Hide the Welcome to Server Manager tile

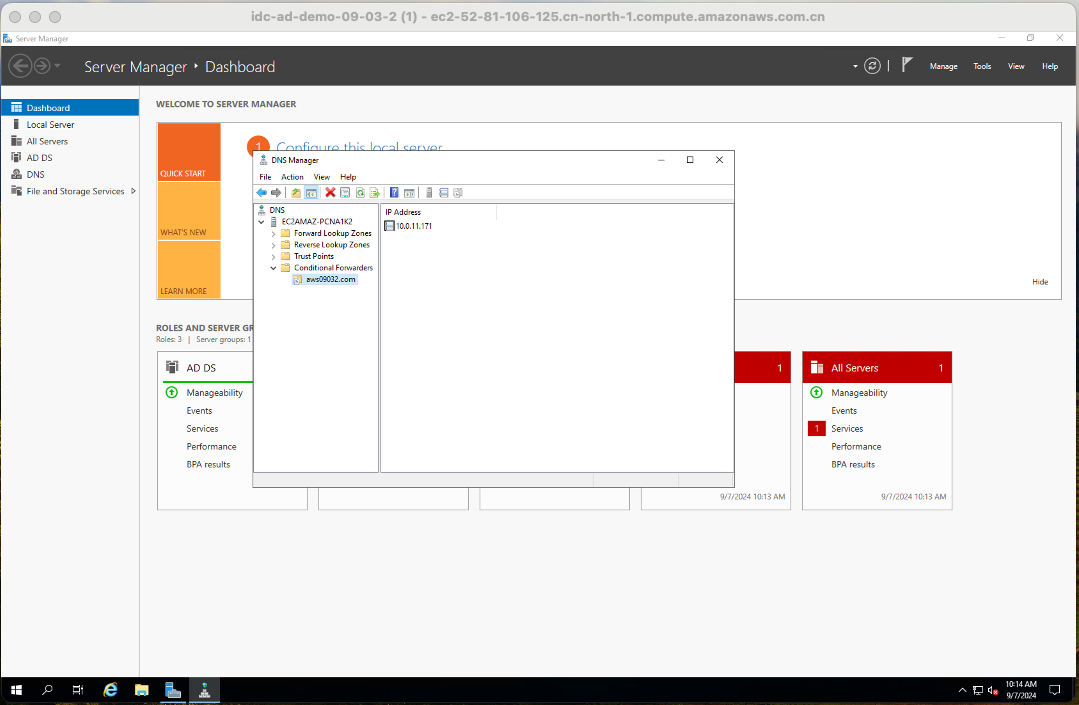(1040, 281)
